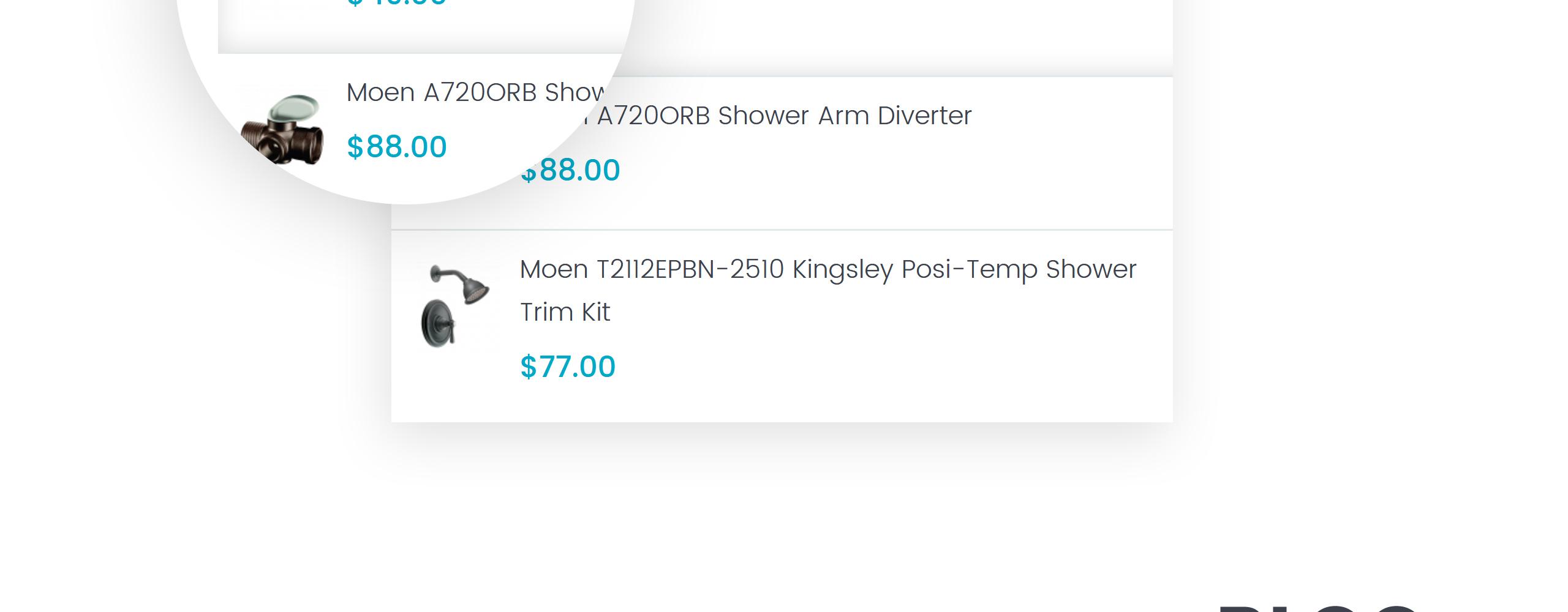Open the Moen T2112EPBN-2510 Kingsley product title
Viewport: 1568px width, 612px height.
pos(828,290)
